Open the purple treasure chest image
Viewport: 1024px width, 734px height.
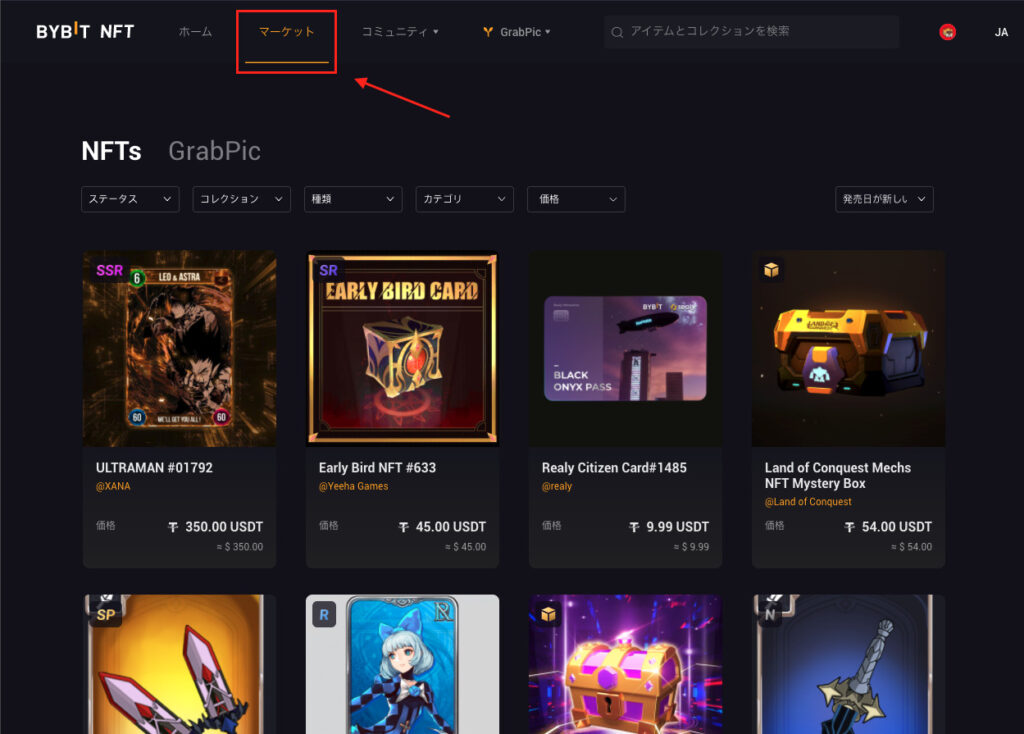pos(626,664)
